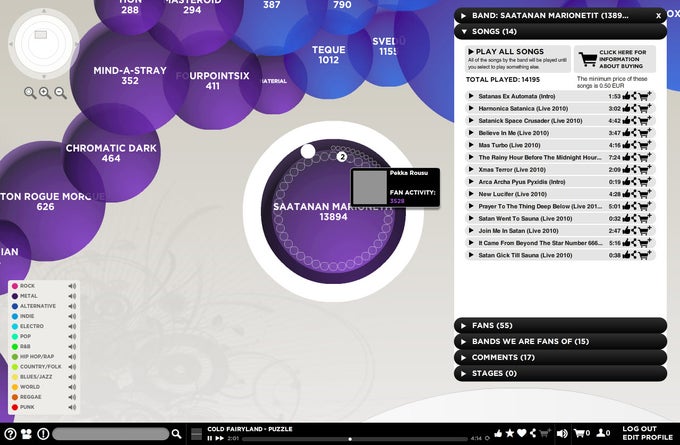The width and height of the screenshot is (680, 445).
Task: Click the PLAY ALL SONGS button
Action: (518, 59)
